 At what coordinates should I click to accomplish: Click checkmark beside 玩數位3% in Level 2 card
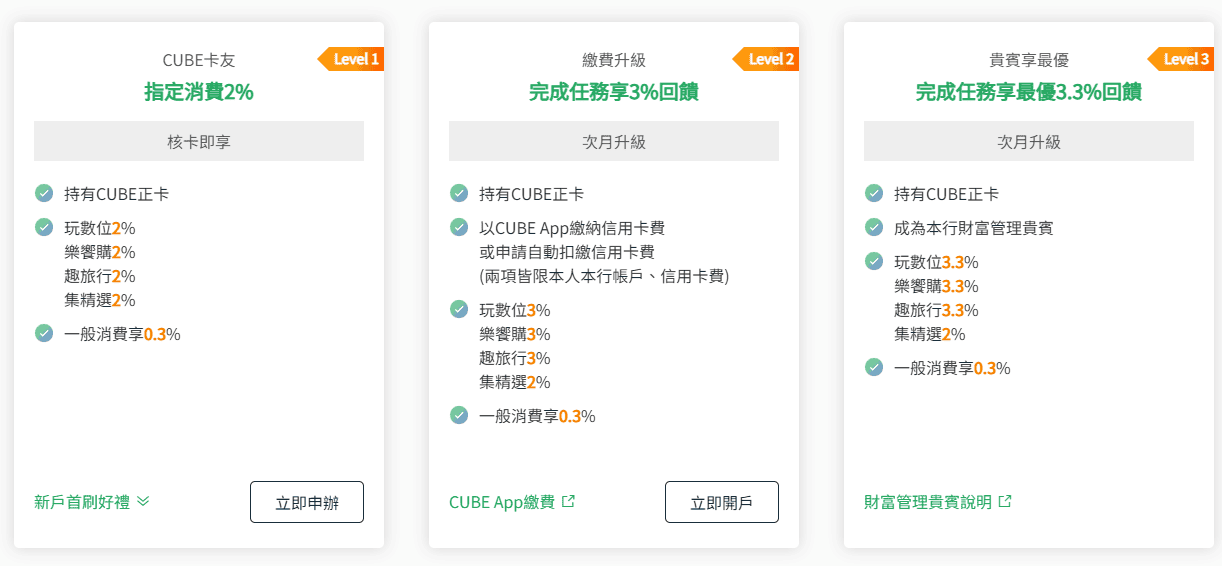(459, 309)
